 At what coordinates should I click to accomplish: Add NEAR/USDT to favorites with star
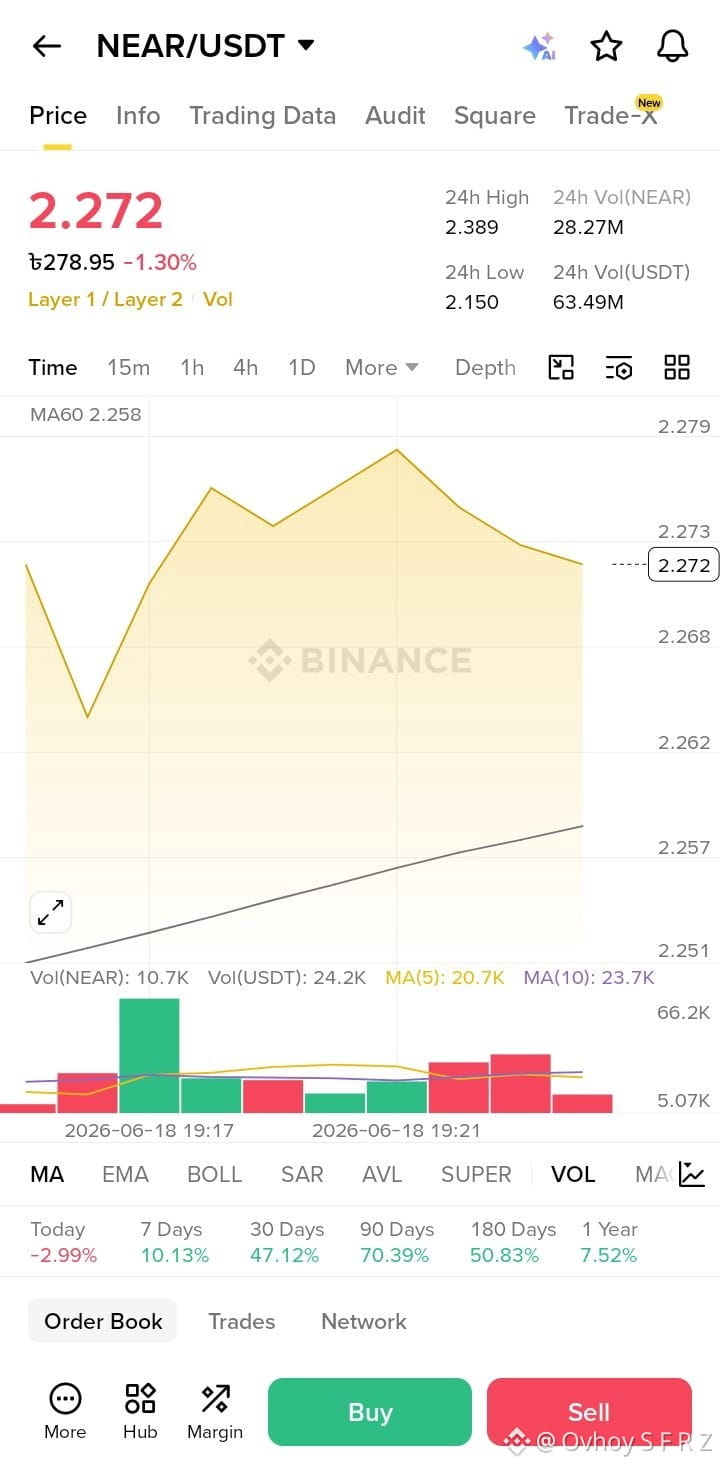(x=606, y=46)
